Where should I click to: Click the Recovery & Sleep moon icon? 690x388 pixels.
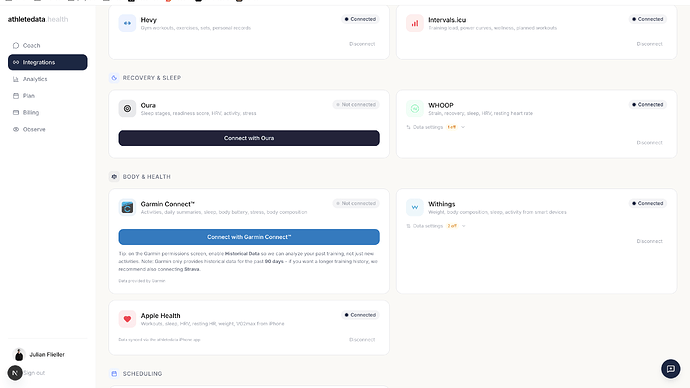pyautogui.click(x=114, y=78)
